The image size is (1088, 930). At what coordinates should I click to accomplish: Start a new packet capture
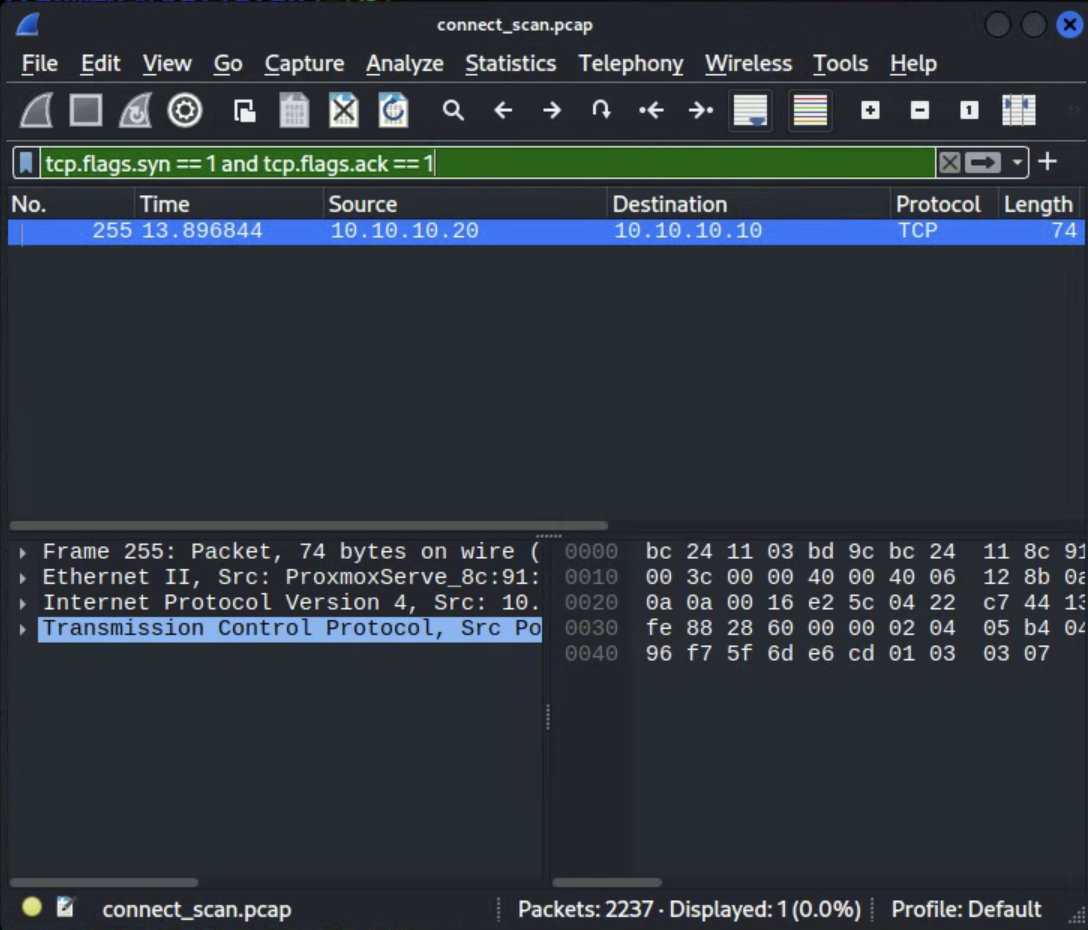[35, 110]
